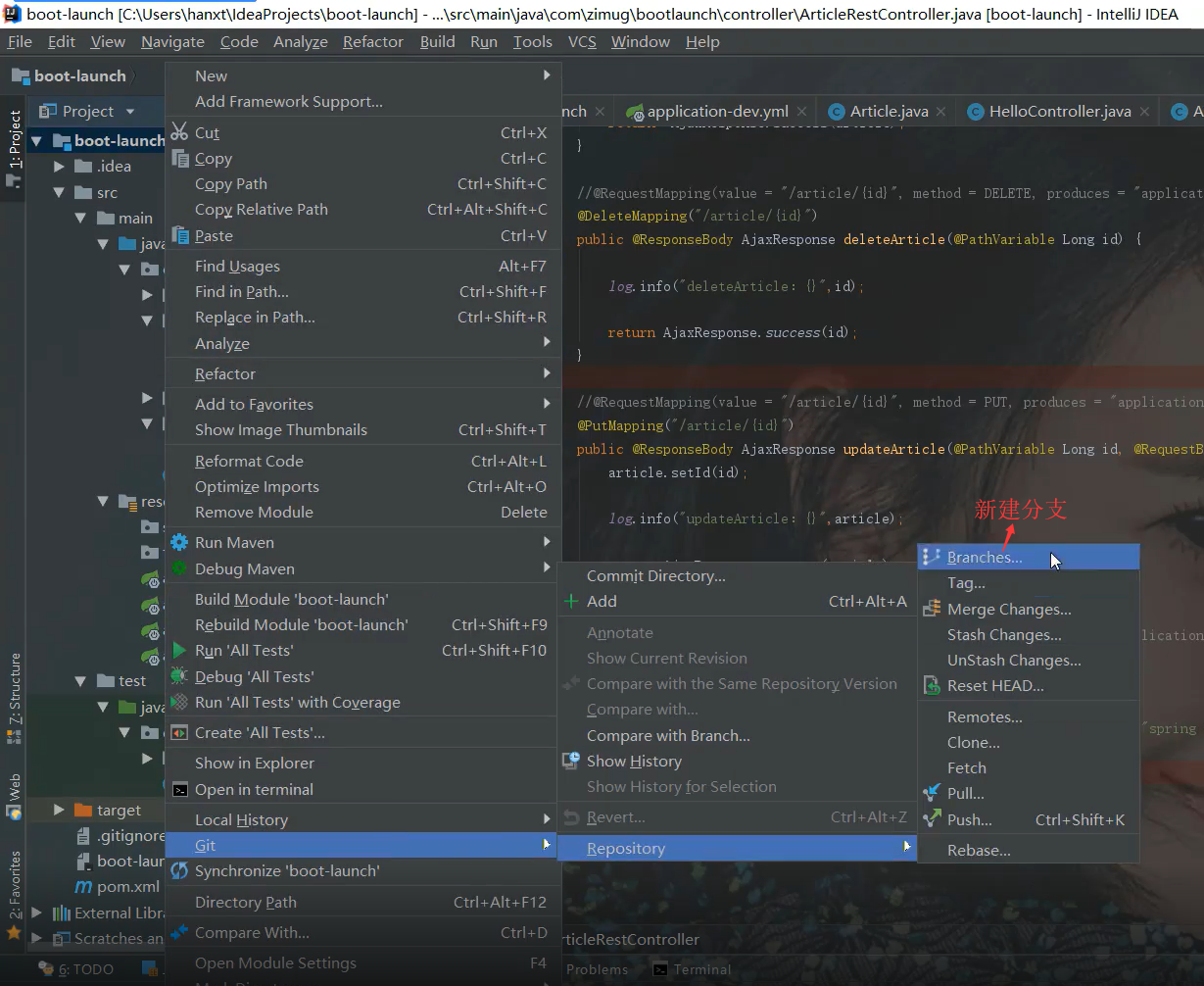Click the Run Maven gear icon
The image size is (1204, 986).
[179, 542]
